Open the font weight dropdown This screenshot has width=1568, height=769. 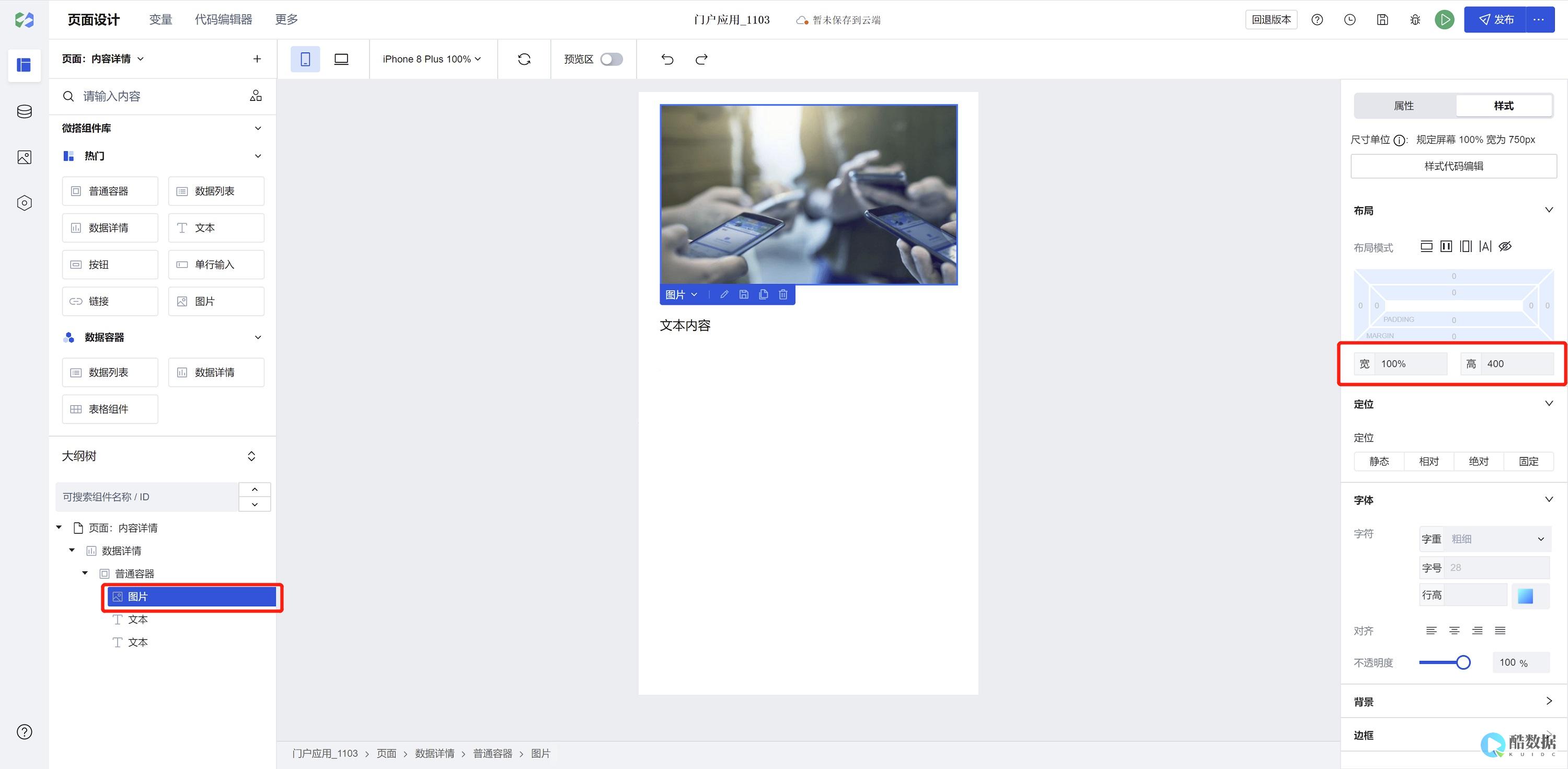tap(1485, 539)
